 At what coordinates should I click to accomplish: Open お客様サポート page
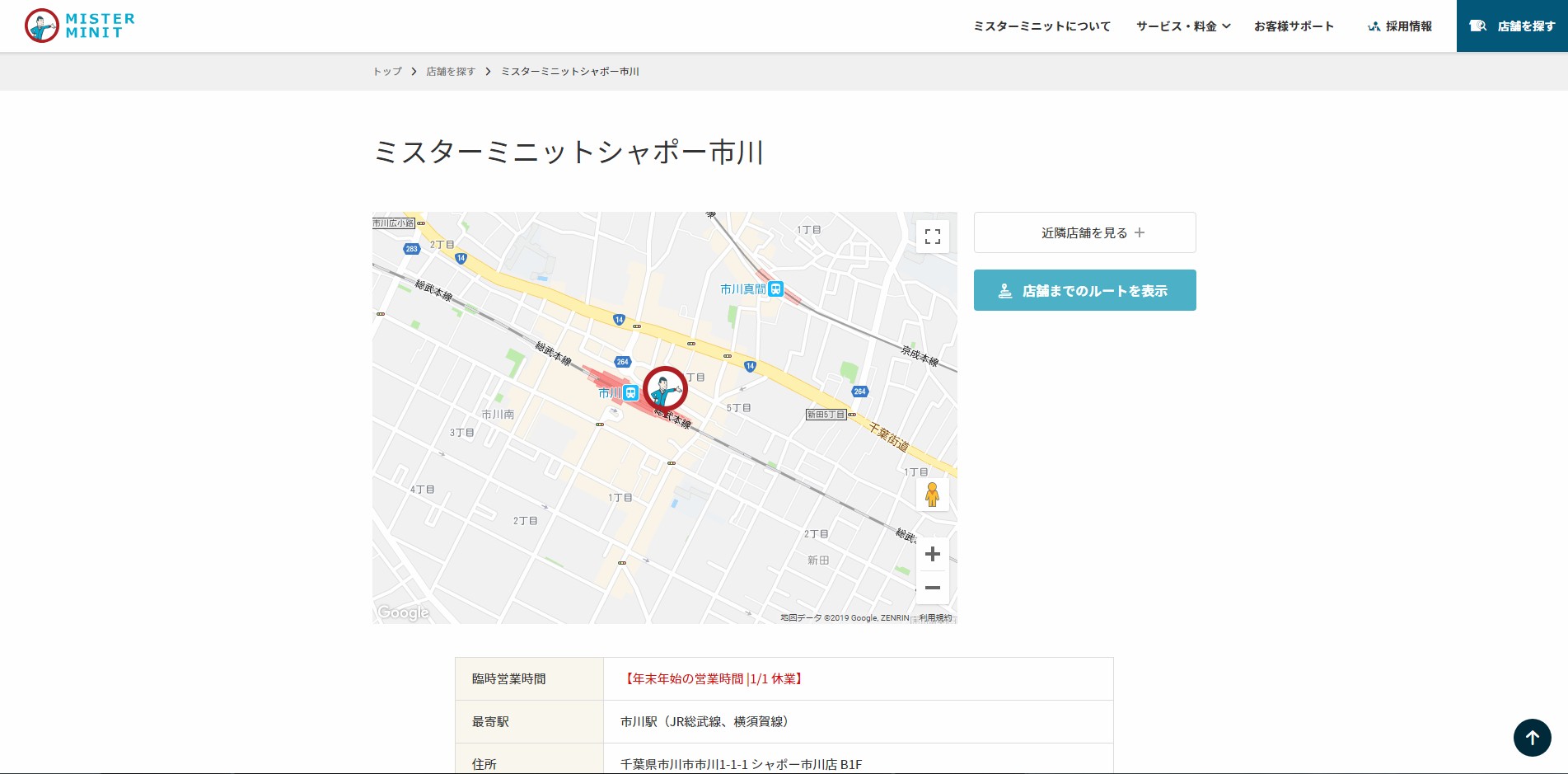[1294, 26]
